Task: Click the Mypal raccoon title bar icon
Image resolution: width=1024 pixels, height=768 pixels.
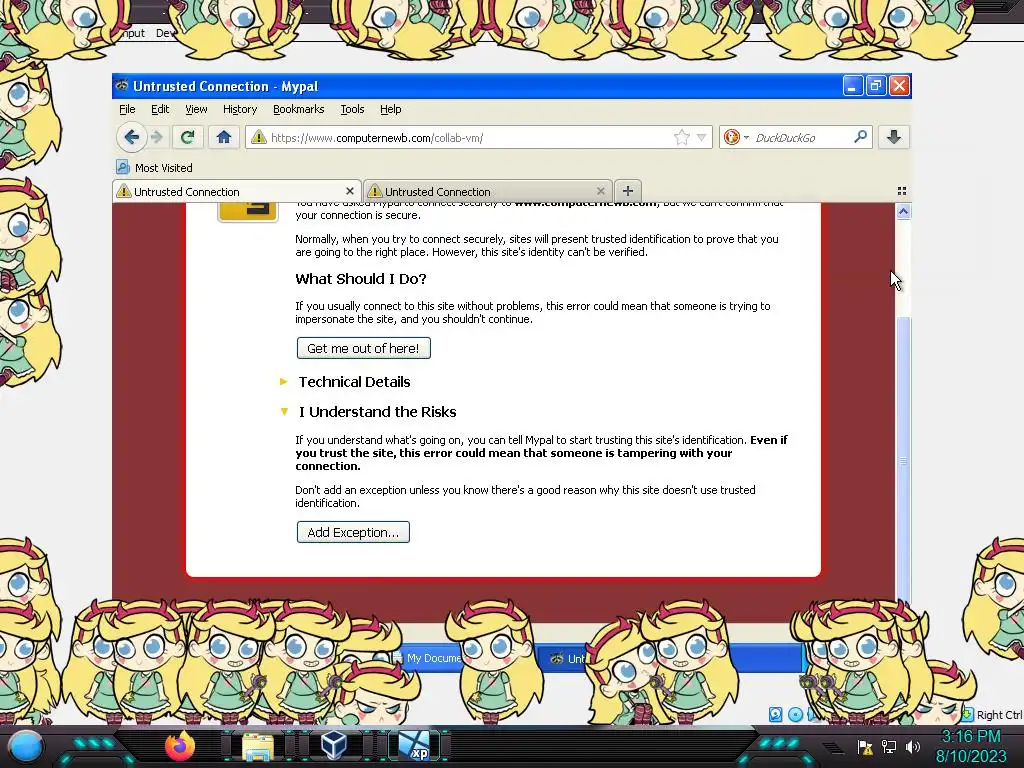Action: 121,86
